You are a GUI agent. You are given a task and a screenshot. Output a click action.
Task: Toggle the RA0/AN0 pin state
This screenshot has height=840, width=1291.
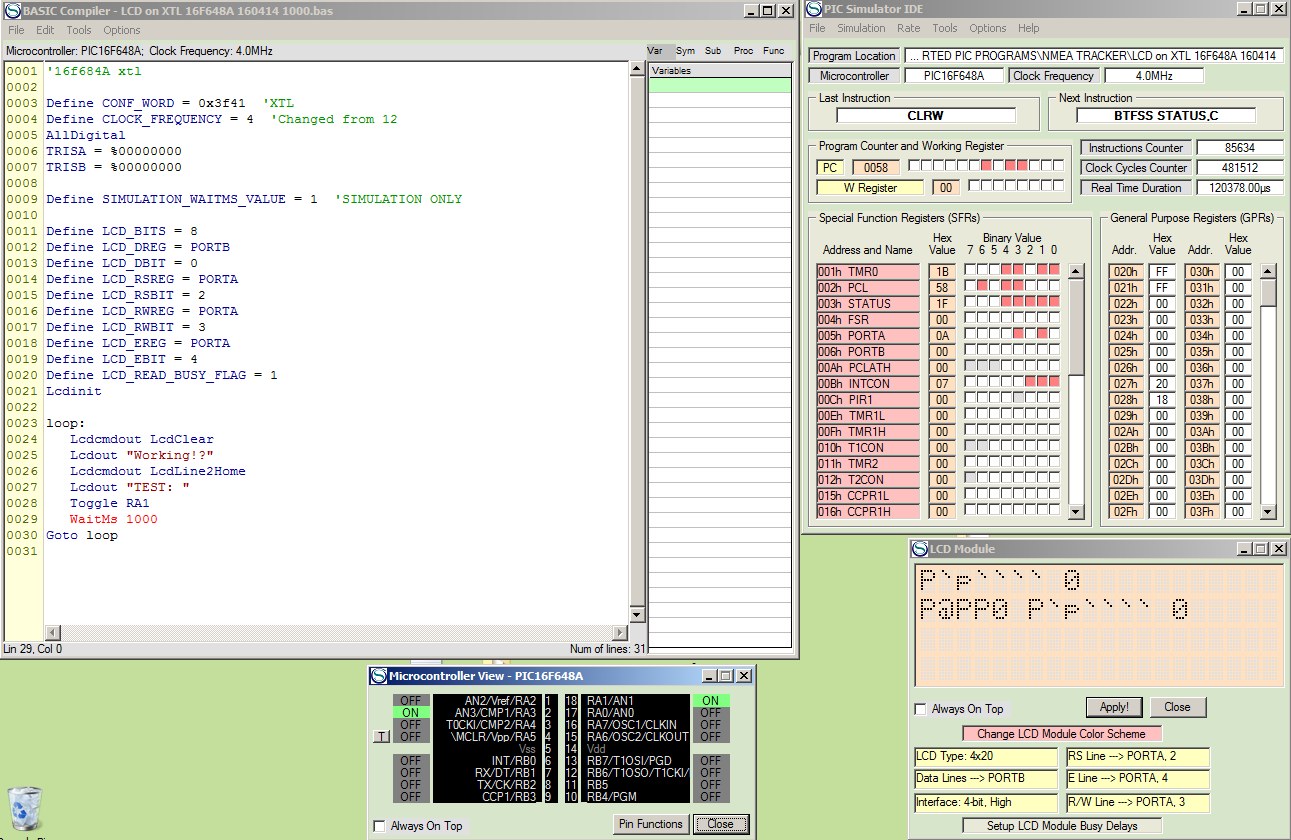pyautogui.click(x=710, y=713)
